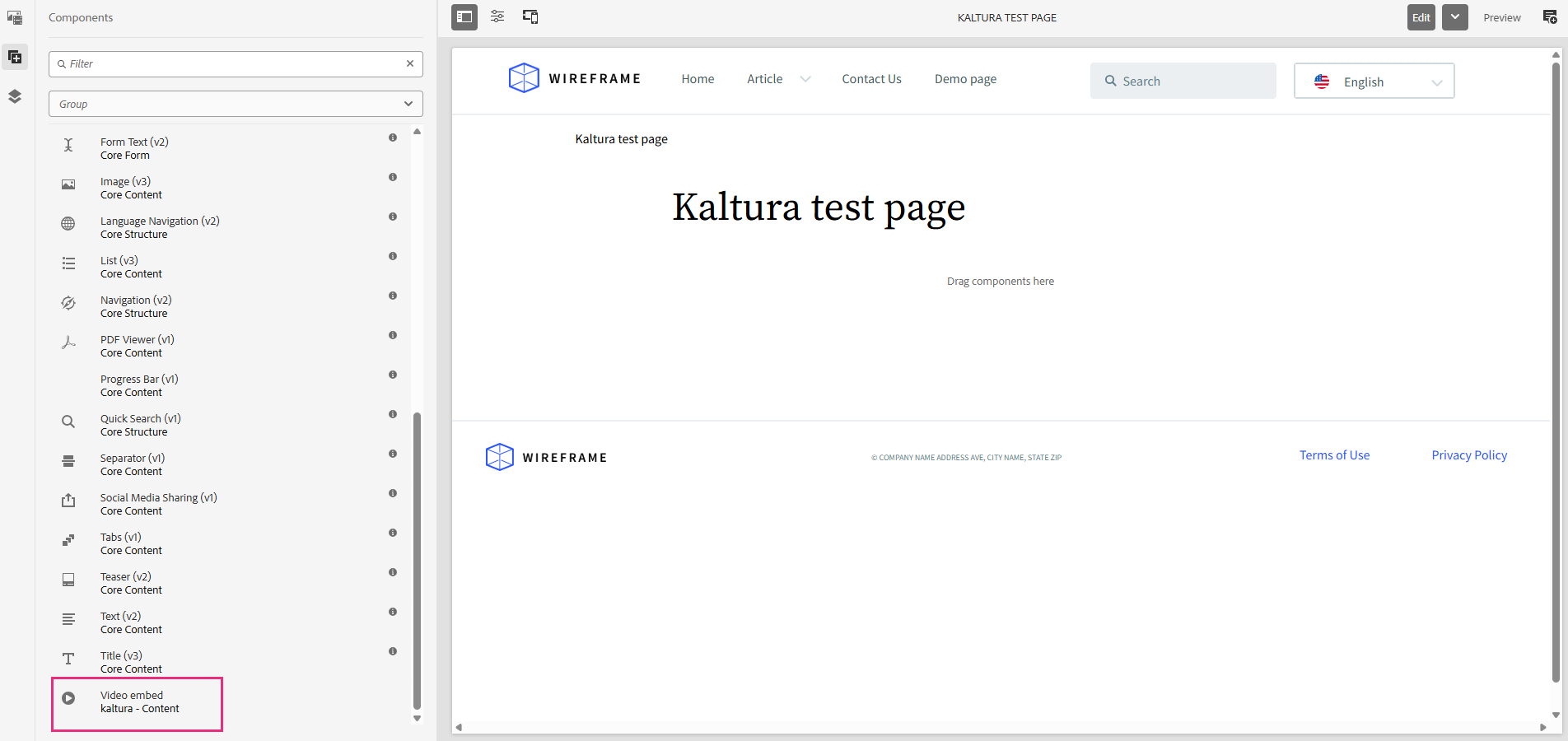Clear the Filter field with the X icon
1568x741 pixels.
410,63
